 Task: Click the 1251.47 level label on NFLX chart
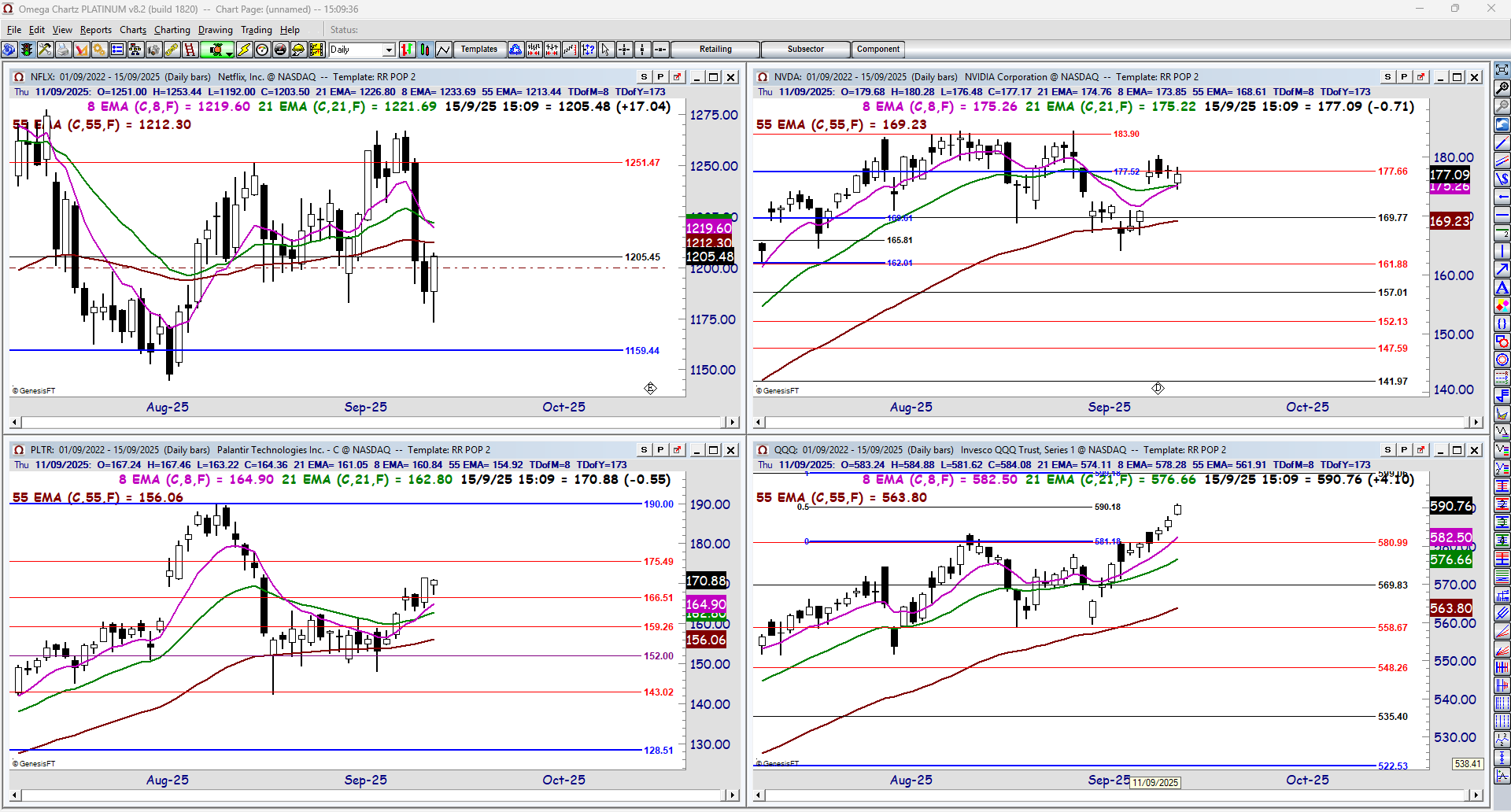click(642, 163)
